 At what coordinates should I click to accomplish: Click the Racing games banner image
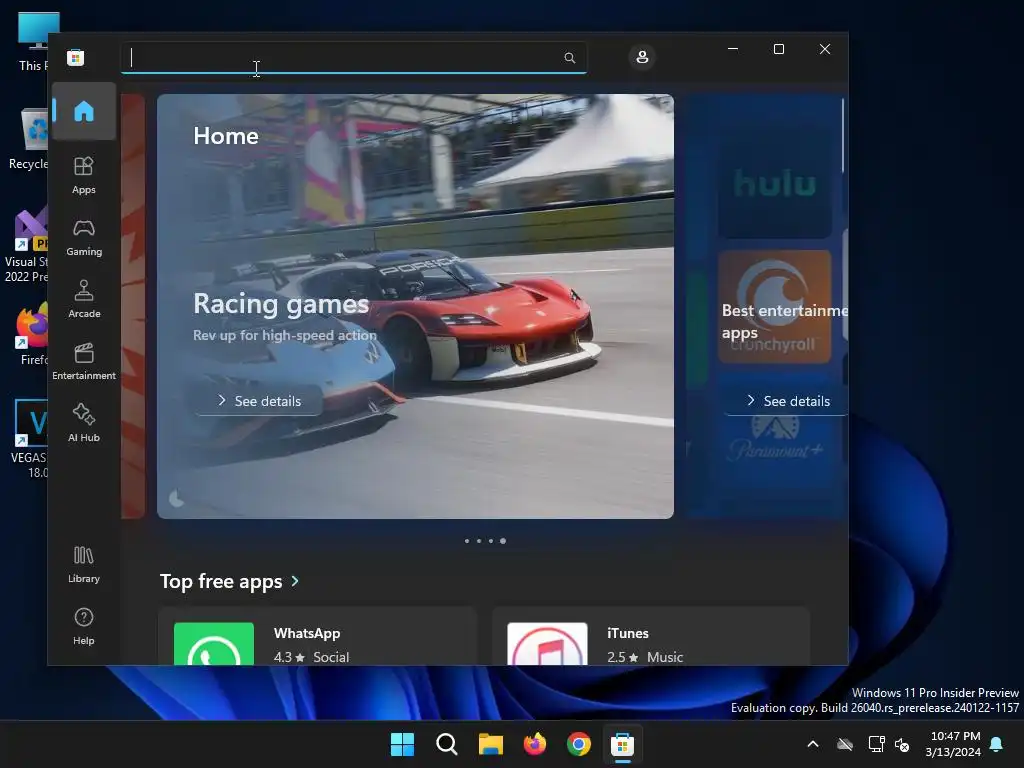tap(415, 306)
